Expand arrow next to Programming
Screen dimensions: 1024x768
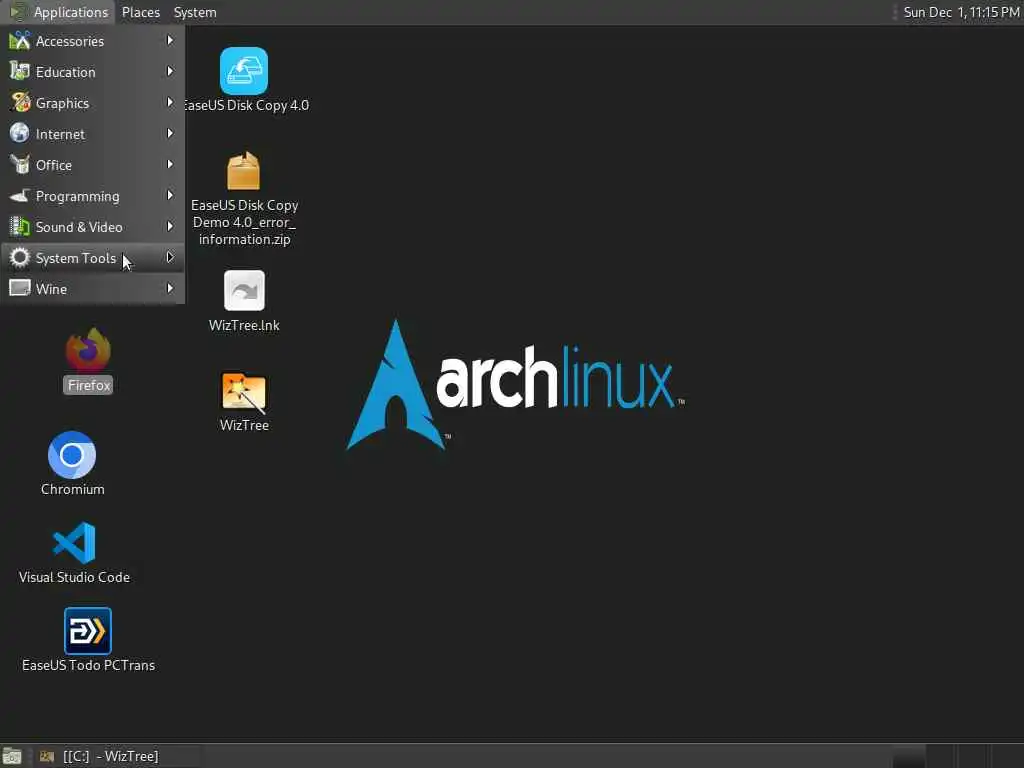click(170, 195)
